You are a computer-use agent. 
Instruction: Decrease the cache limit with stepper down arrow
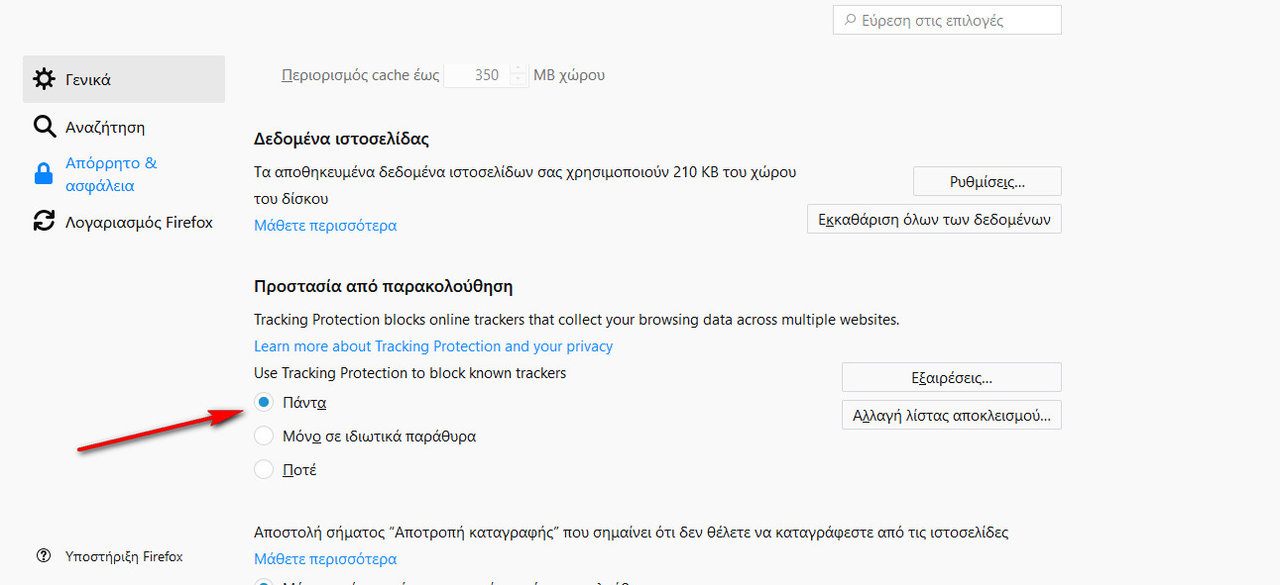tap(518, 81)
